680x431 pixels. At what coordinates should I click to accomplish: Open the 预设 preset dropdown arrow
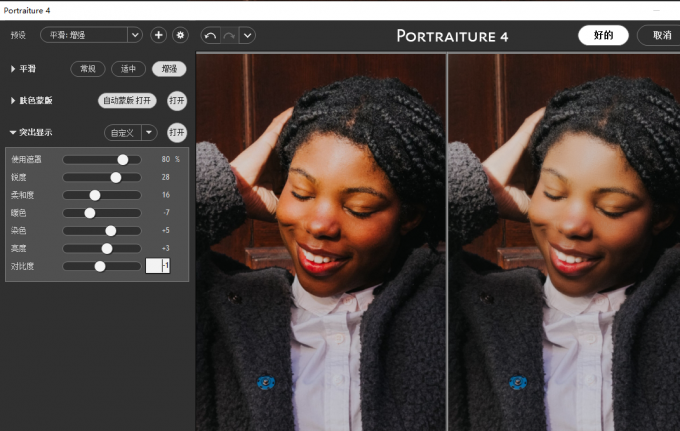point(135,35)
